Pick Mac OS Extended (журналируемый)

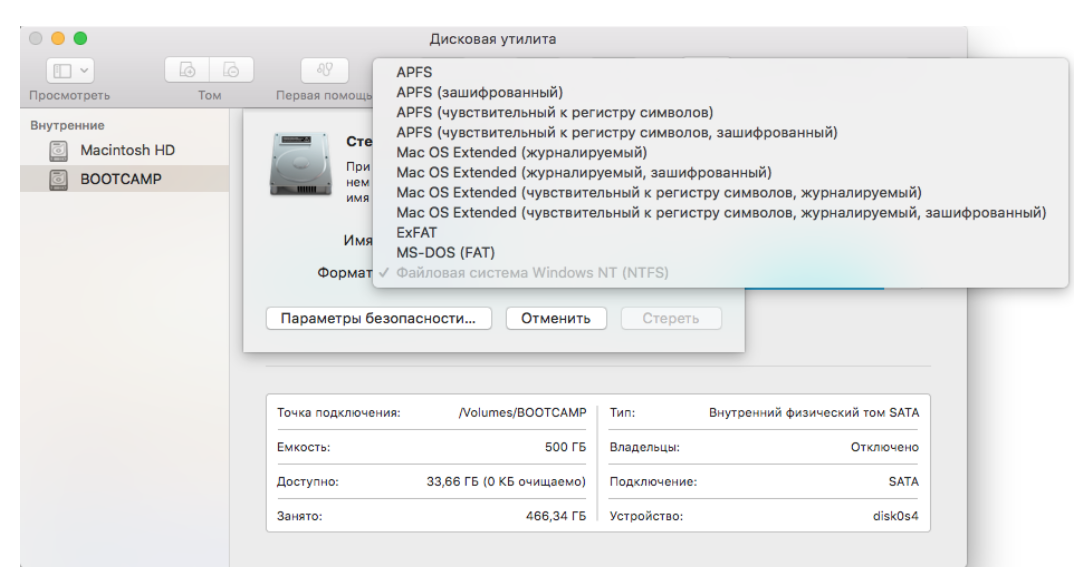[521, 152]
